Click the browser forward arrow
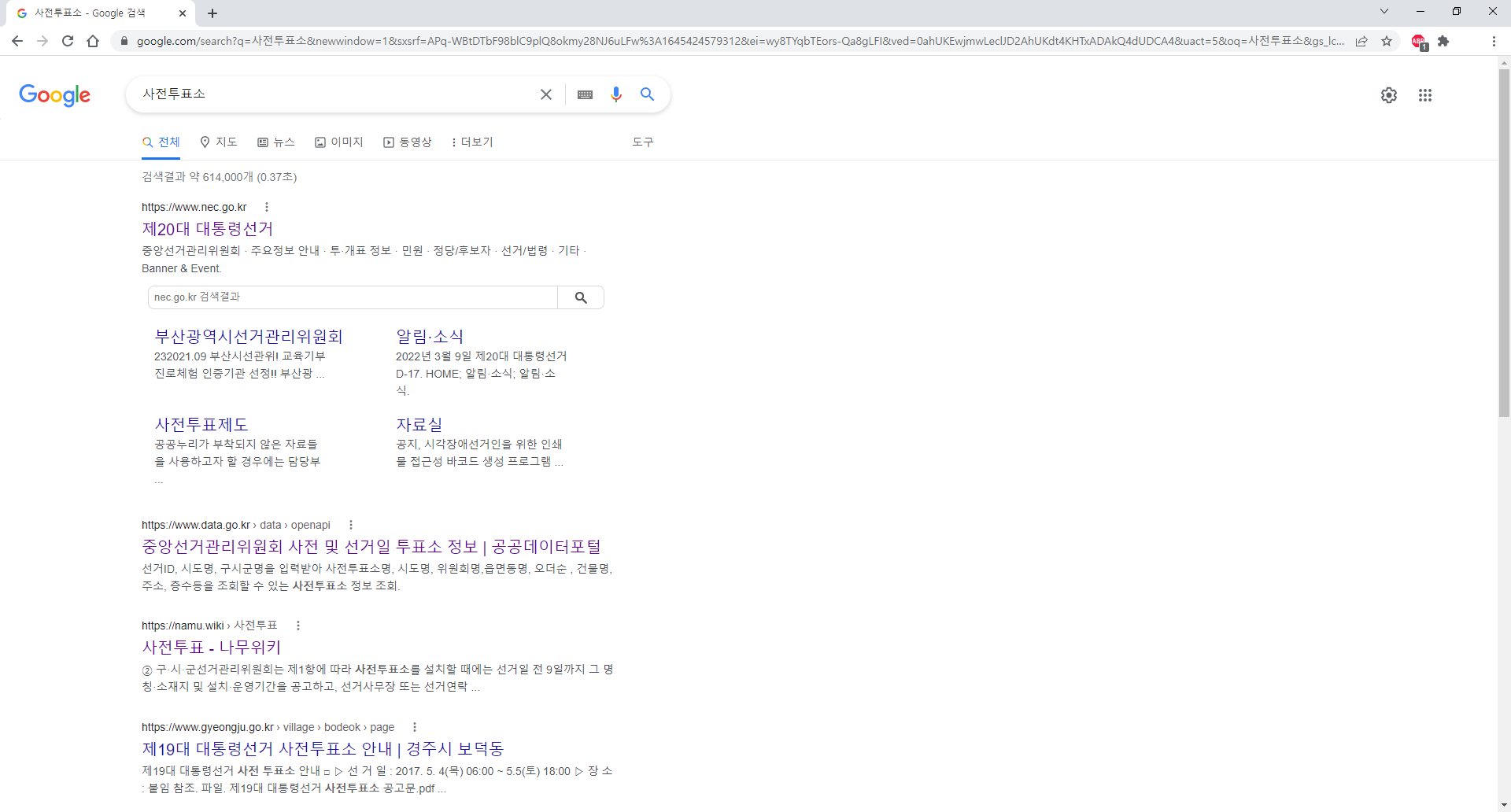1511x812 pixels. click(x=42, y=41)
